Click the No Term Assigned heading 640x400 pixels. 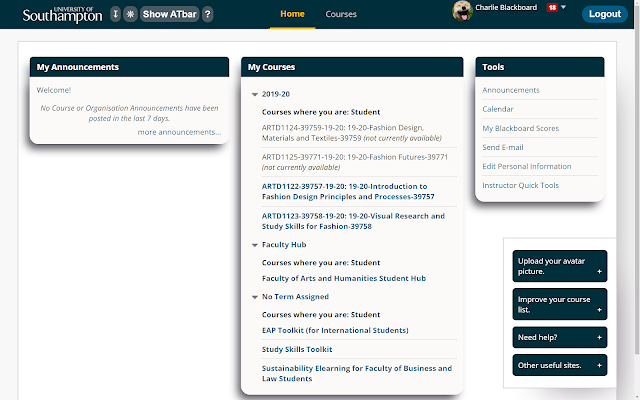[x=295, y=296]
